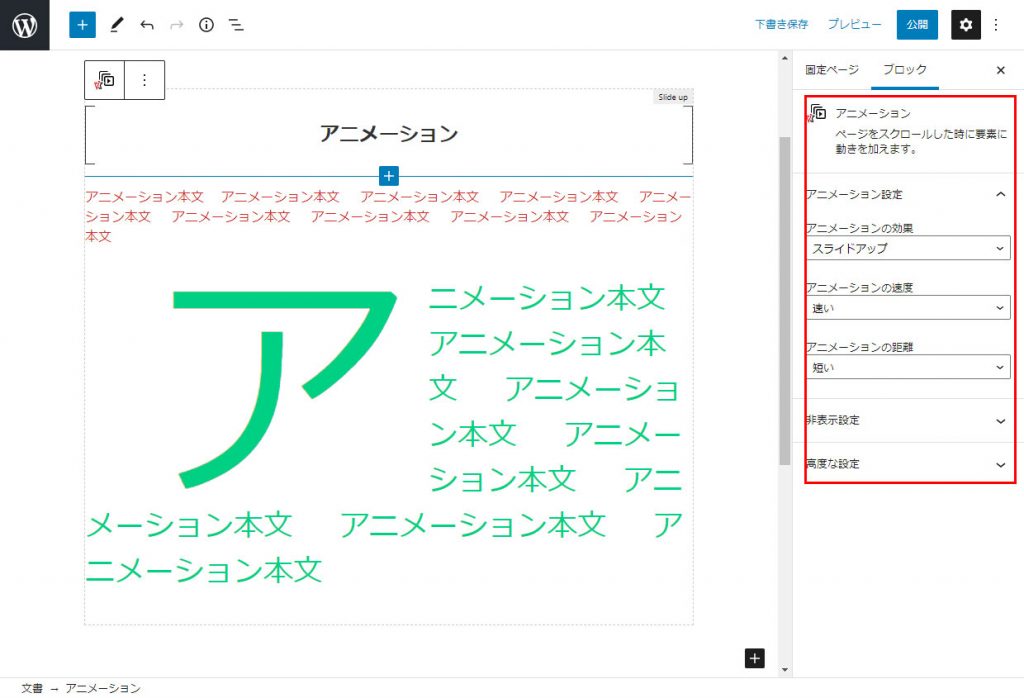Click the editor vertical scrollbar

coord(785,300)
